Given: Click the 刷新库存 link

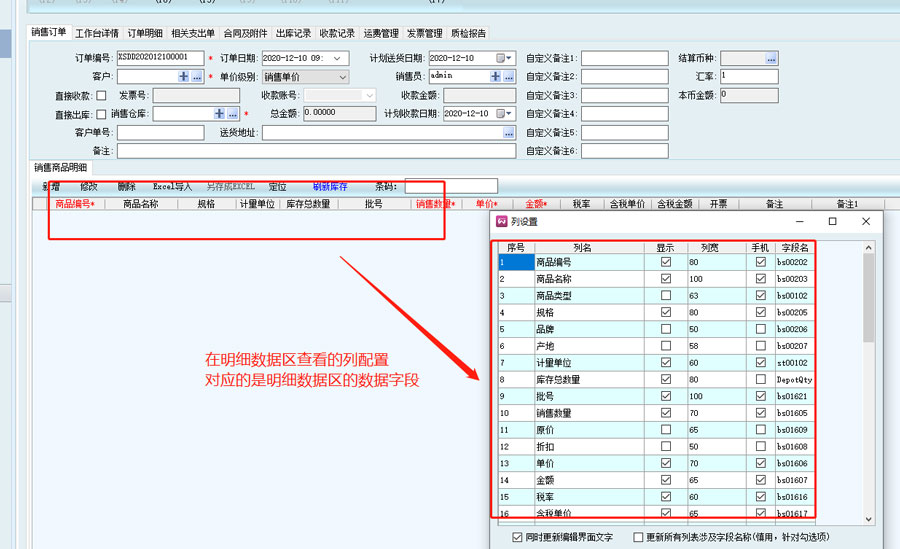Looking at the screenshot, I should (330, 187).
